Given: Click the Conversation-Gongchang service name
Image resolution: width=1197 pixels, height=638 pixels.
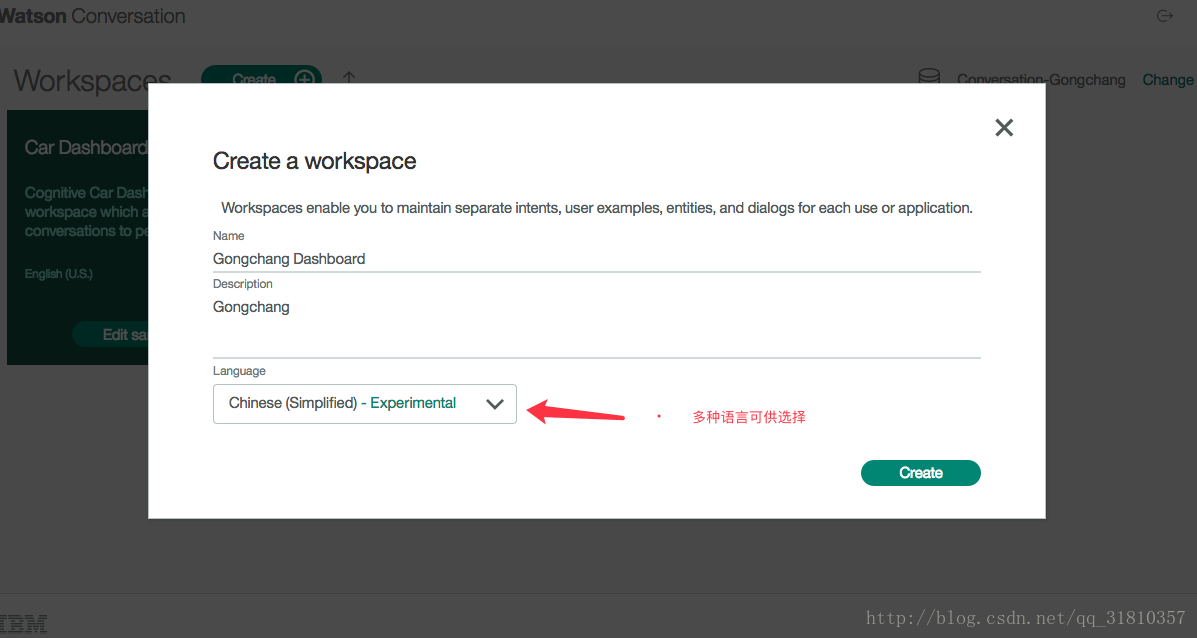Looking at the screenshot, I should (1041, 80).
